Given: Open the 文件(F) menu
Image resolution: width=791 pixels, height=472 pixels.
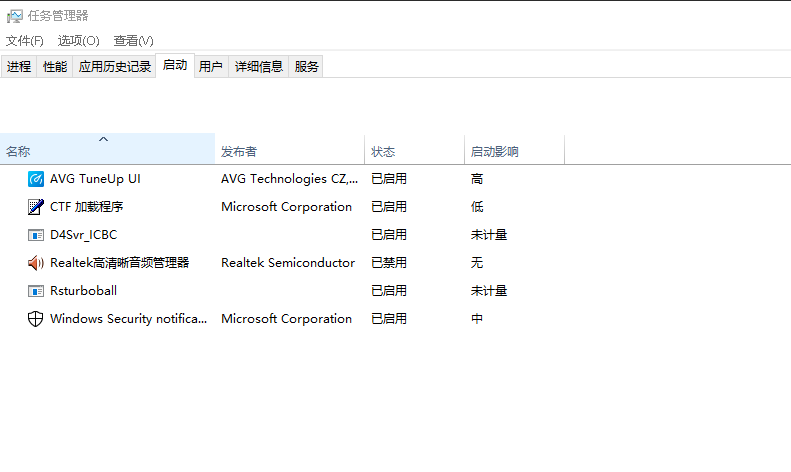Looking at the screenshot, I should 25,41.
